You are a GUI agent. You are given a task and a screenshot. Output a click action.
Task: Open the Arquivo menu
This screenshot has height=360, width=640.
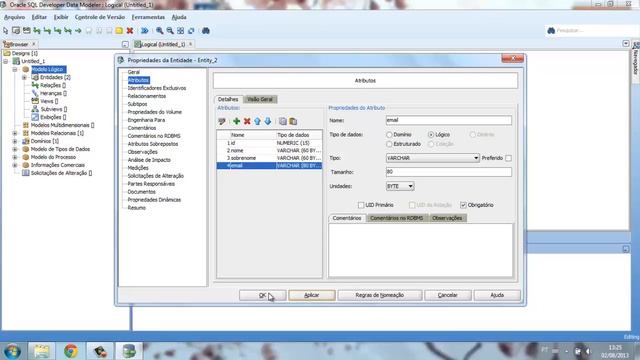[14, 17]
